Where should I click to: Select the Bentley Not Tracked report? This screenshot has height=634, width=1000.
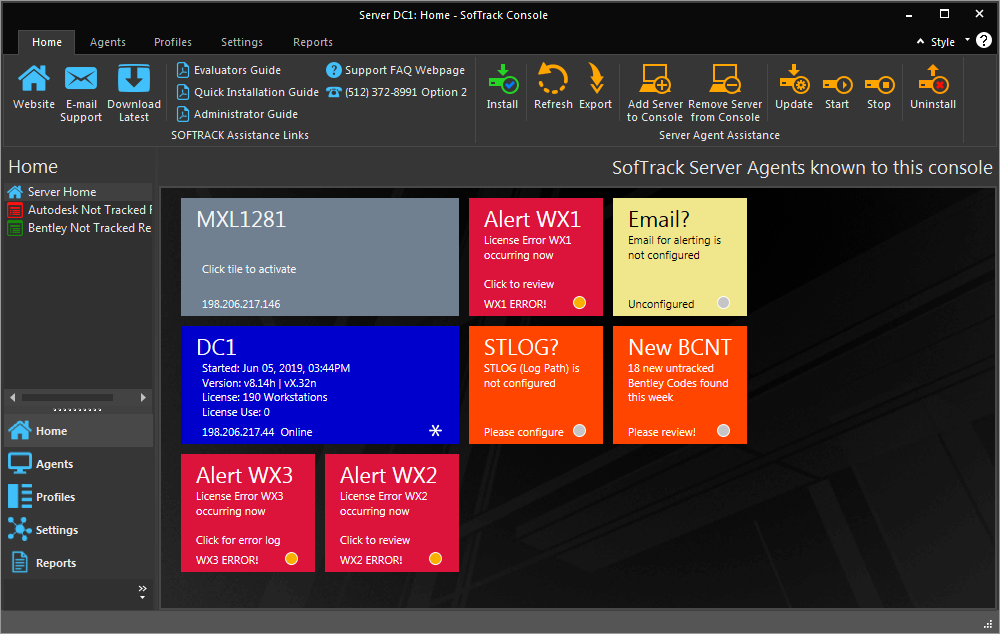pos(78,228)
